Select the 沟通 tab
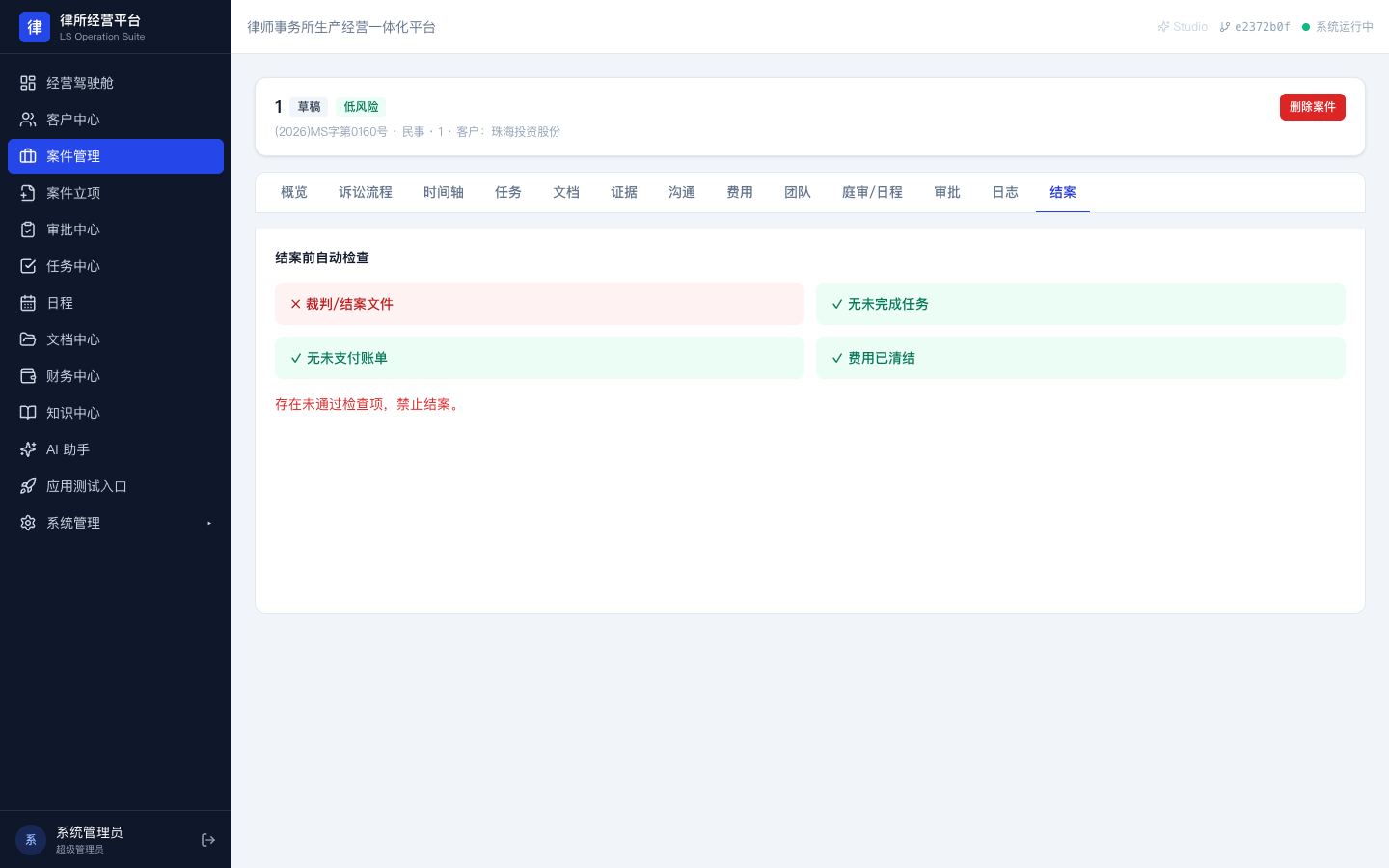 tap(682, 193)
